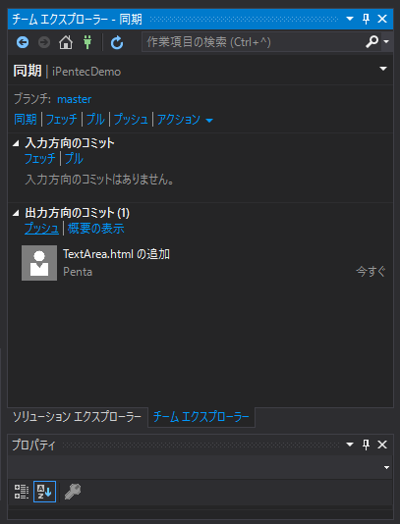This screenshot has width=400, height=524.
Task: Click the 概要の表示 link
Action: (96, 229)
